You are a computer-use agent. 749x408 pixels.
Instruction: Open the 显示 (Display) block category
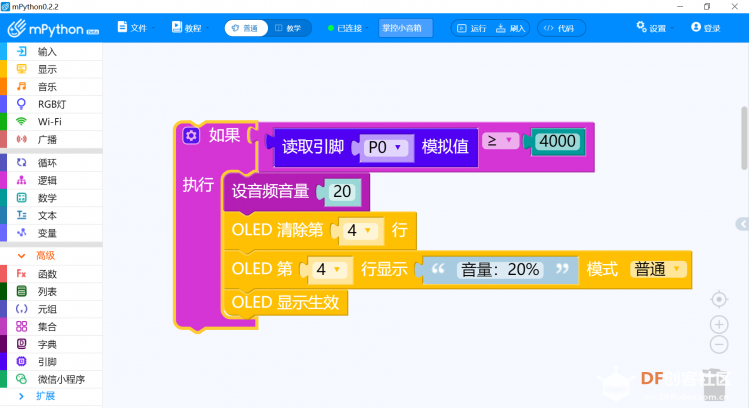click(51, 69)
